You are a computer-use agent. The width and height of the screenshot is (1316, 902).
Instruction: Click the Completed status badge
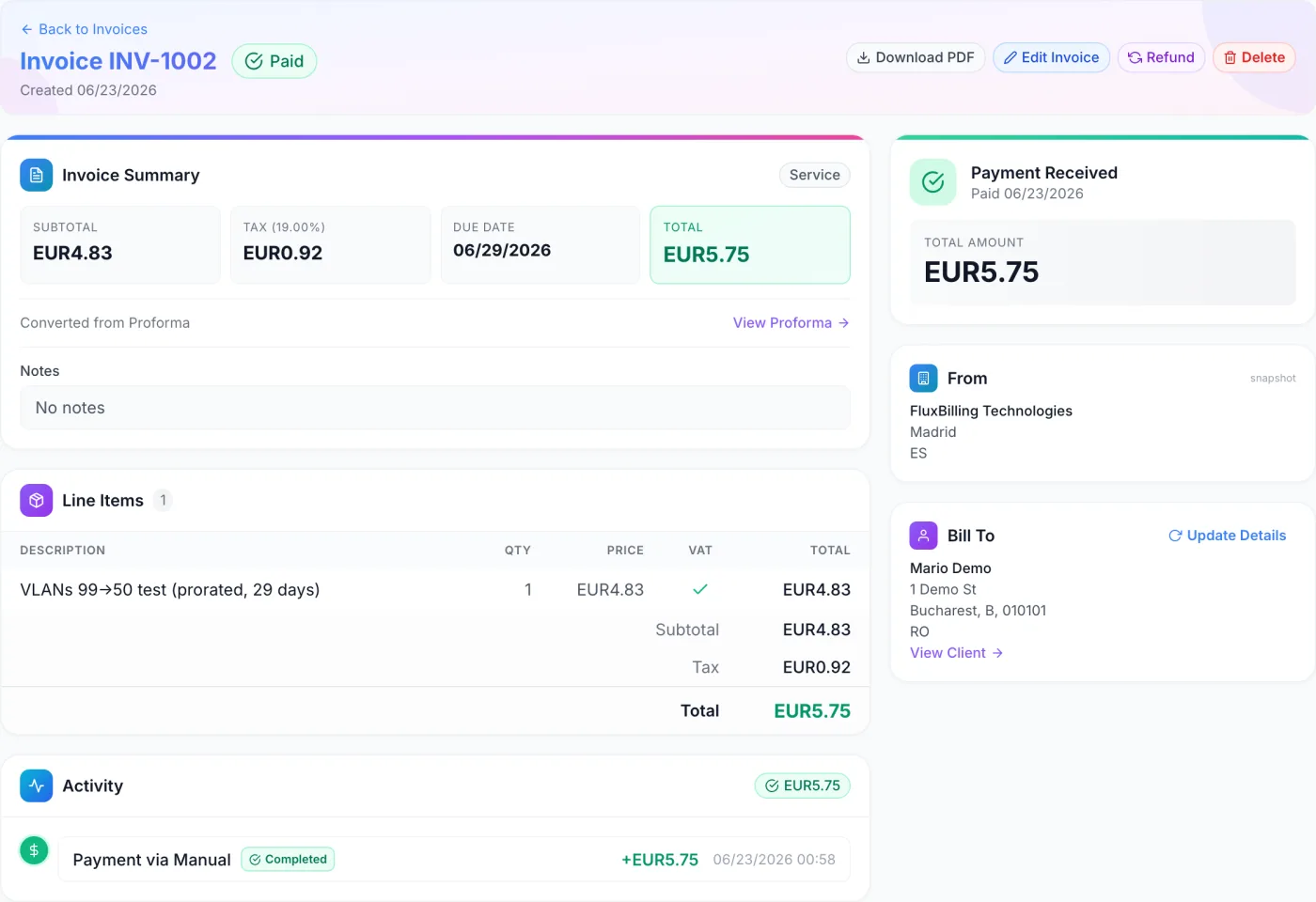(288, 859)
